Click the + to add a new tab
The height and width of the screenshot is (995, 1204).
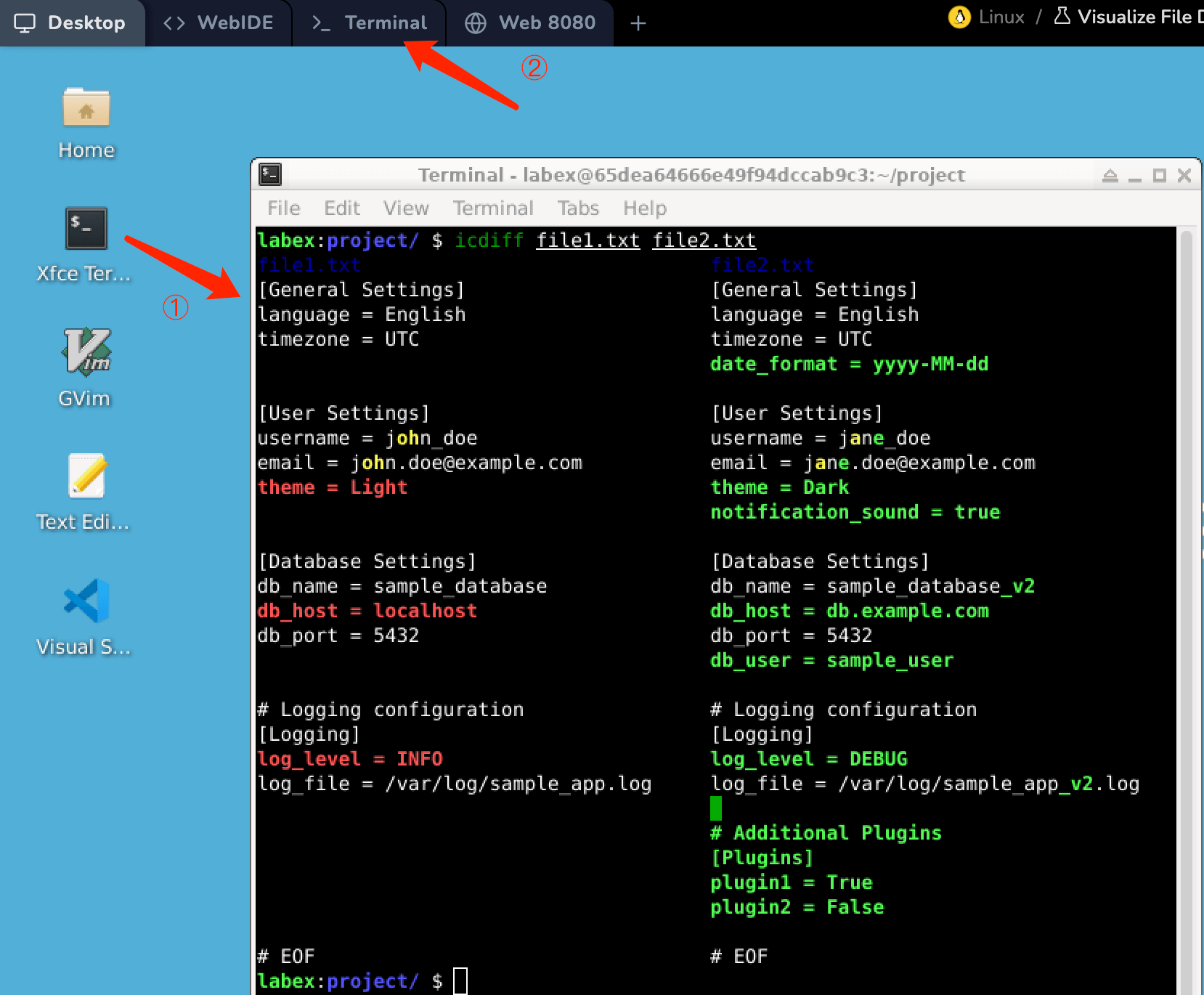(x=638, y=23)
